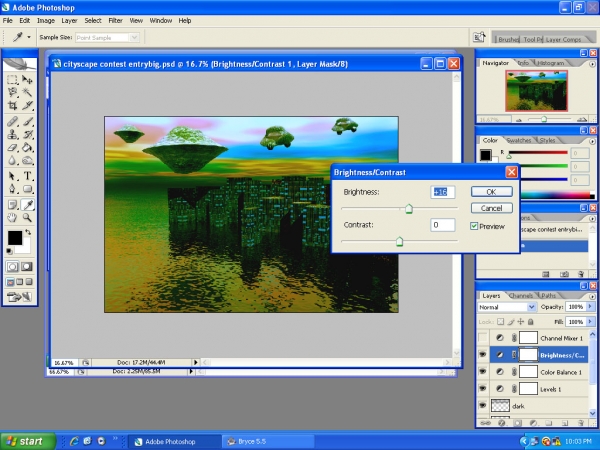Select the Dodge tool
The height and width of the screenshot is (450, 600).
pos(27,160)
